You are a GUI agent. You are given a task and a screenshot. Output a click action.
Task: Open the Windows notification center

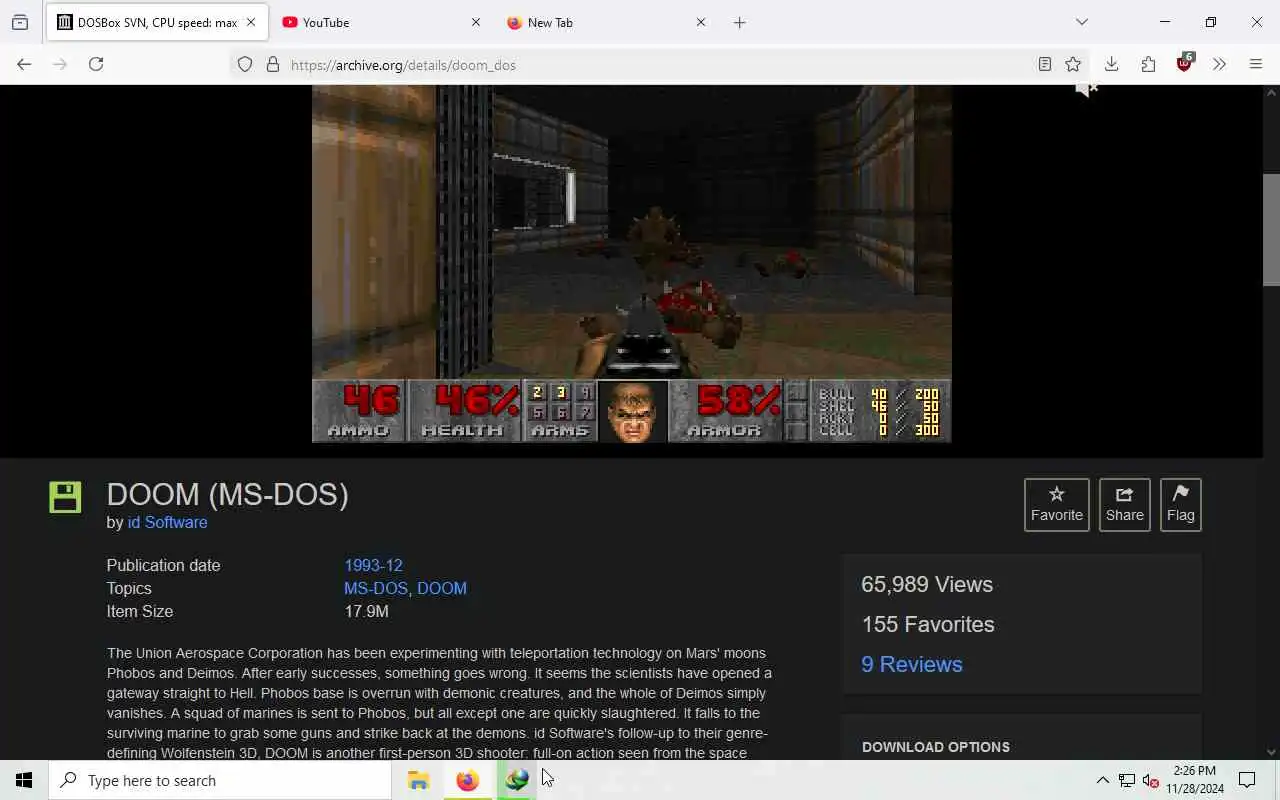pos(1247,780)
